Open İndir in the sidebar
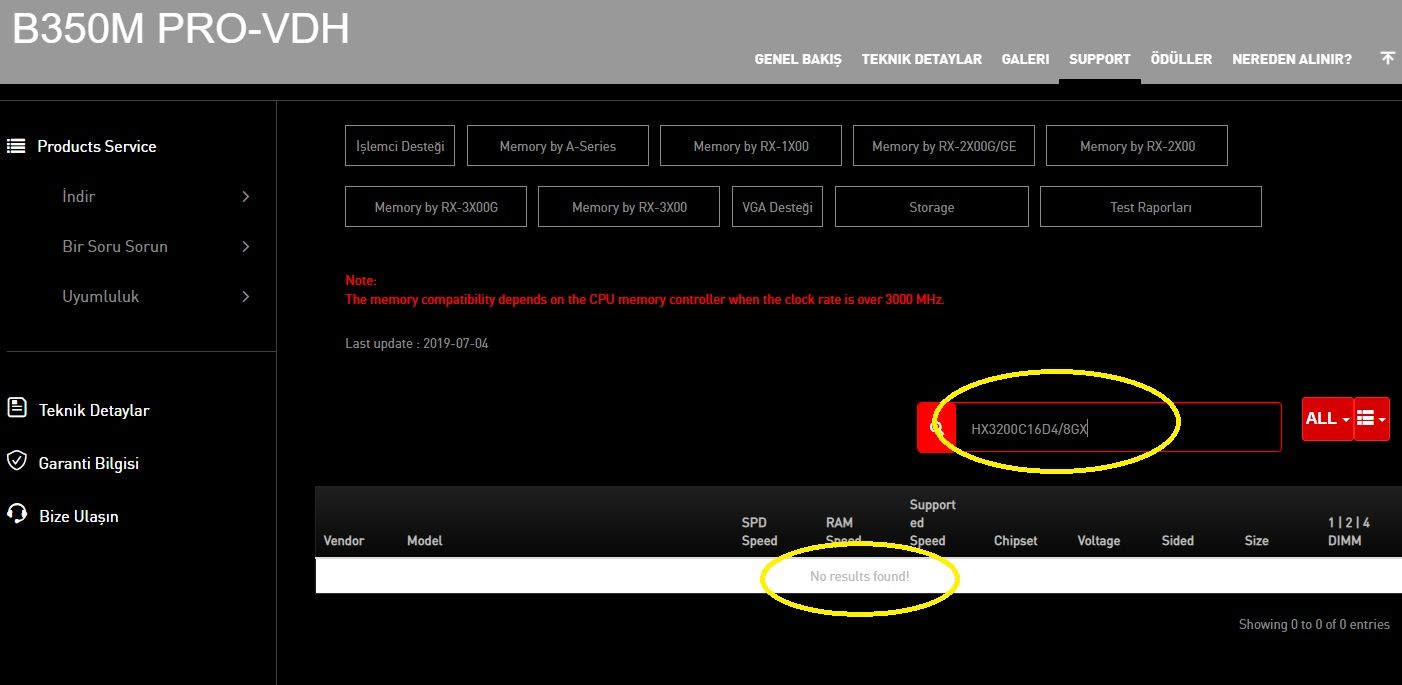Screen dimensions: 1402x685 click(x=79, y=197)
